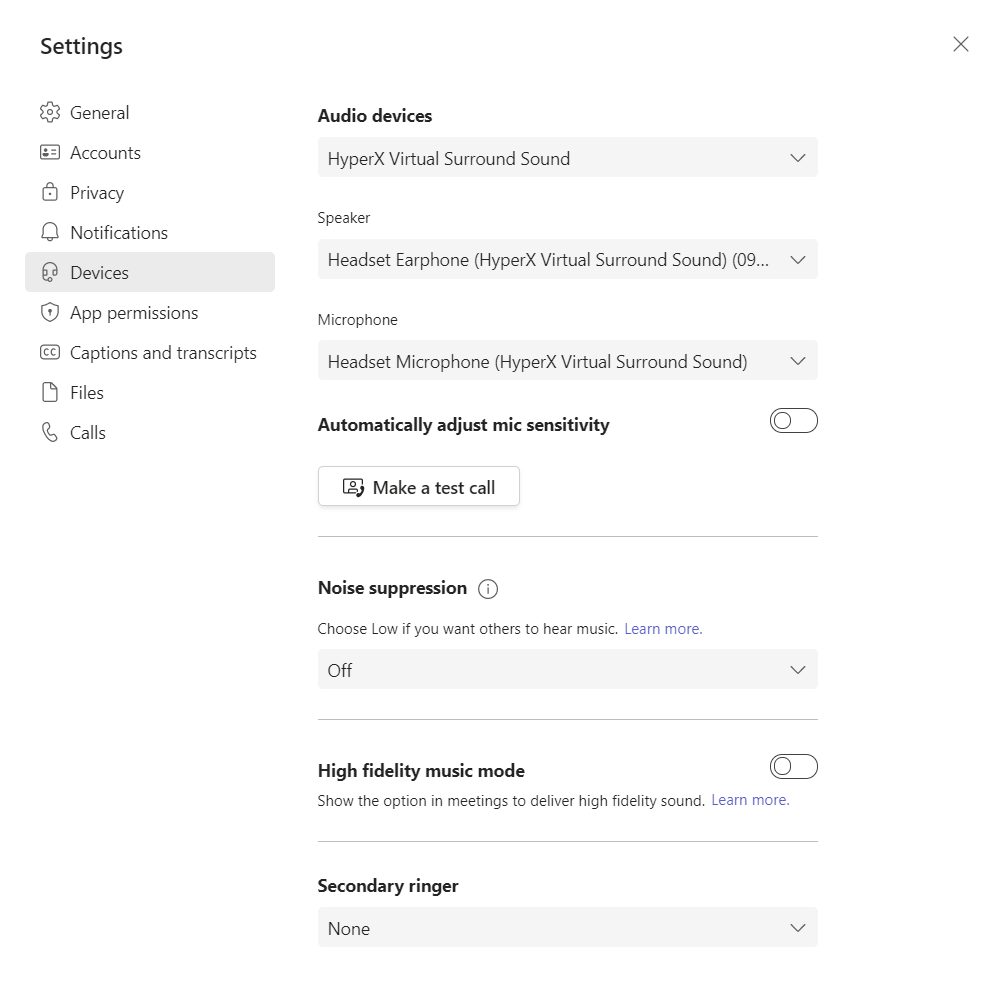This screenshot has width=991, height=985.
Task: Click the App permissions shield icon
Action: 50,313
